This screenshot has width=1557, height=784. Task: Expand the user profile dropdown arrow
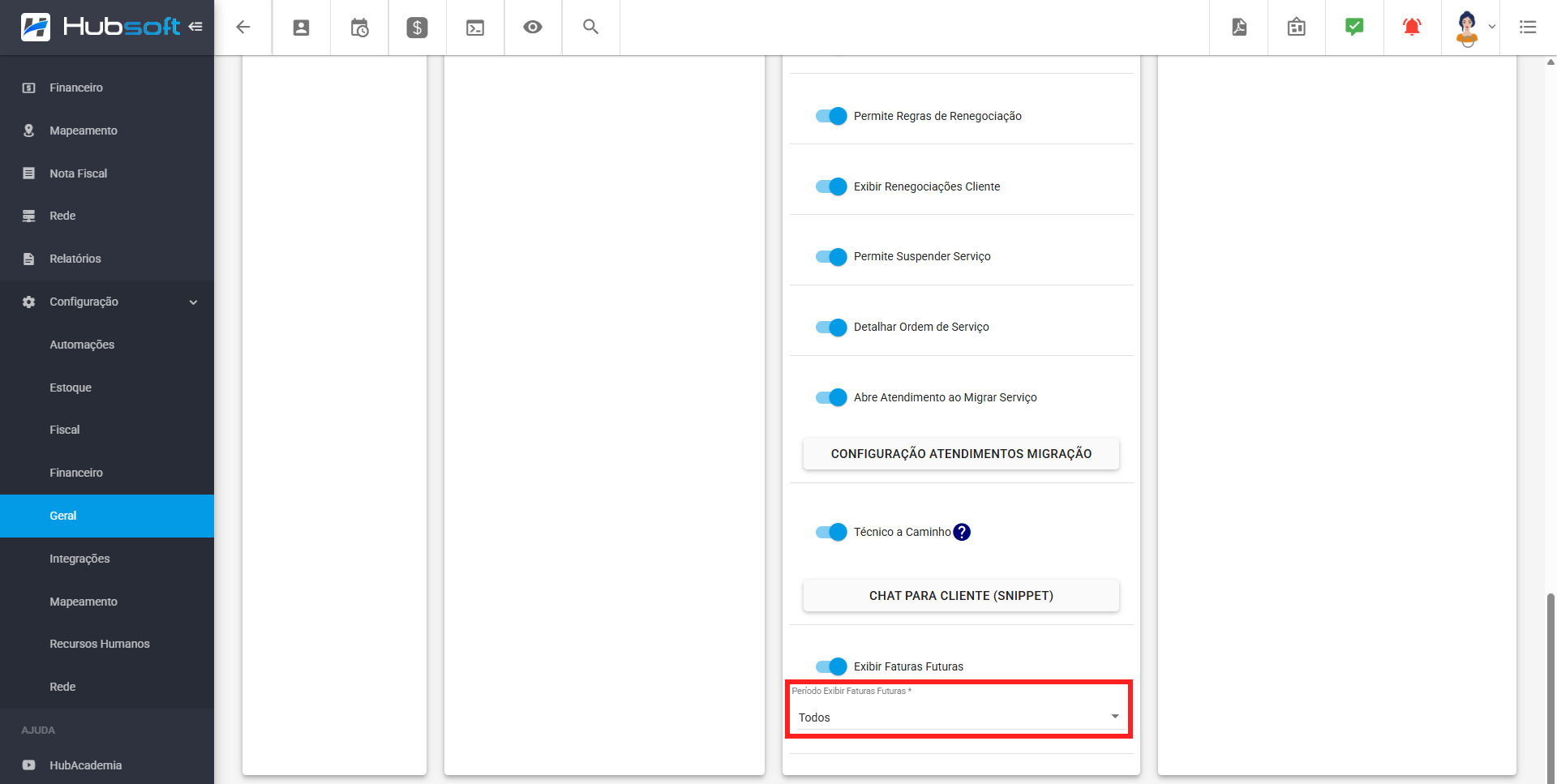(1491, 27)
